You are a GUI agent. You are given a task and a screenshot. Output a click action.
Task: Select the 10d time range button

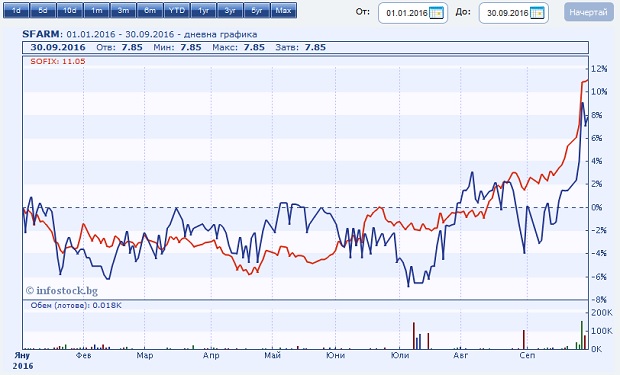pyautogui.click(x=70, y=11)
